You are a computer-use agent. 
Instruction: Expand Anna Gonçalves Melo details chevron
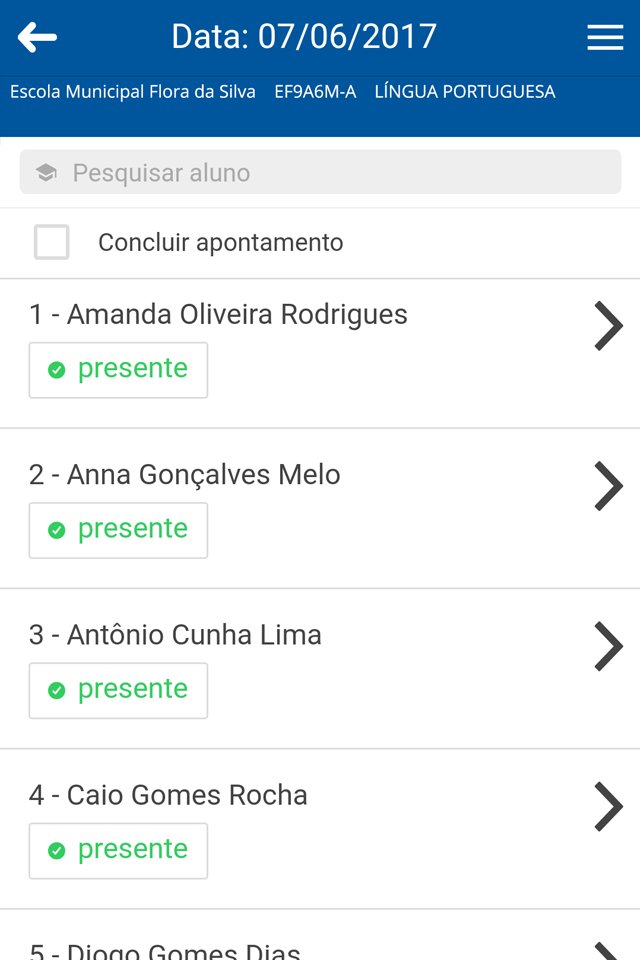[x=608, y=486]
